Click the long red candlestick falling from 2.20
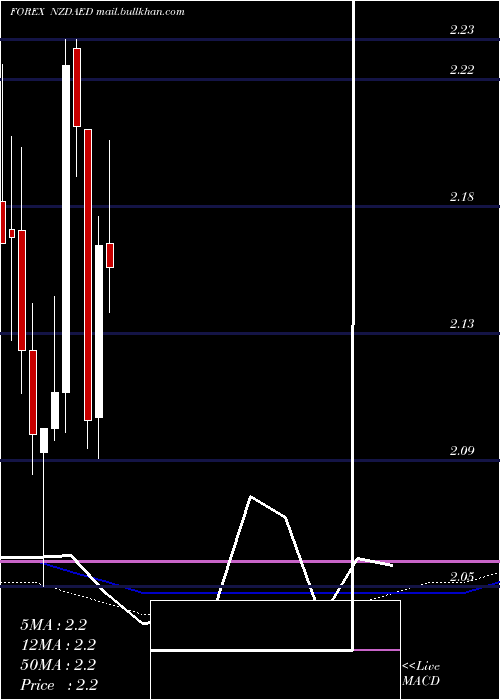This screenshot has width=500, height=700. tap(88, 275)
